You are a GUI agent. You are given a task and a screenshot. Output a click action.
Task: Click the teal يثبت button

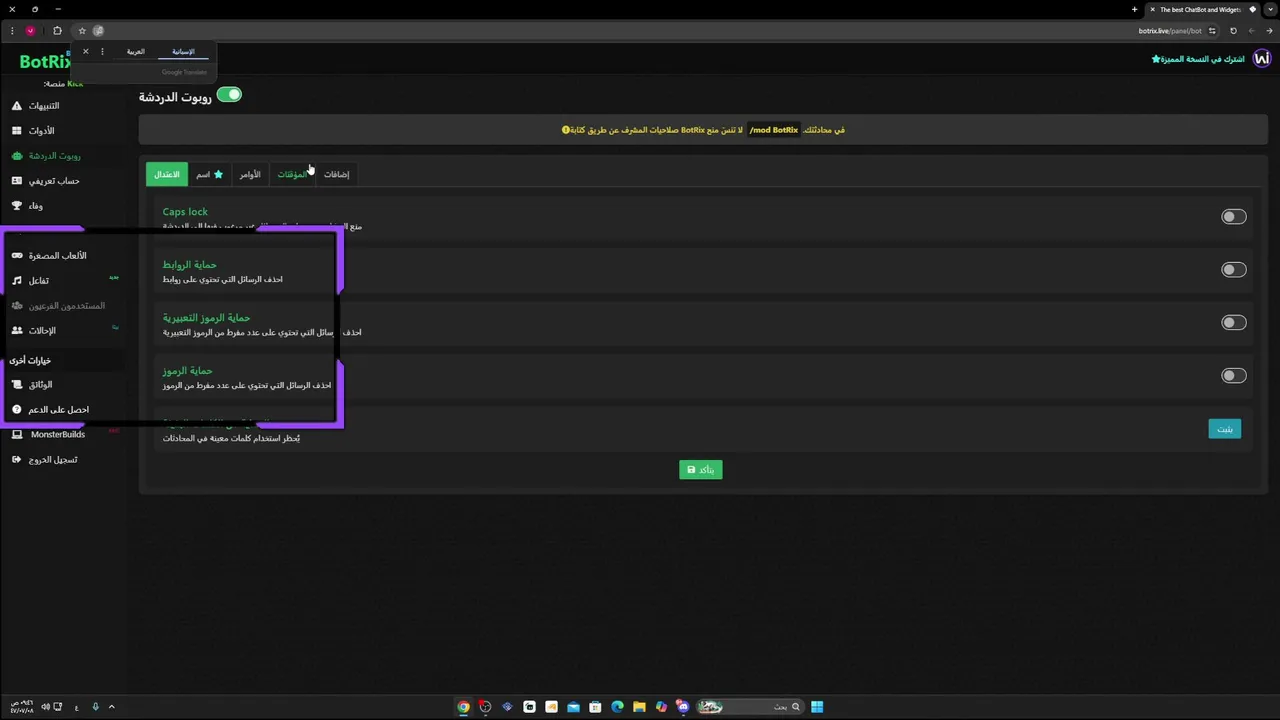(1224, 429)
